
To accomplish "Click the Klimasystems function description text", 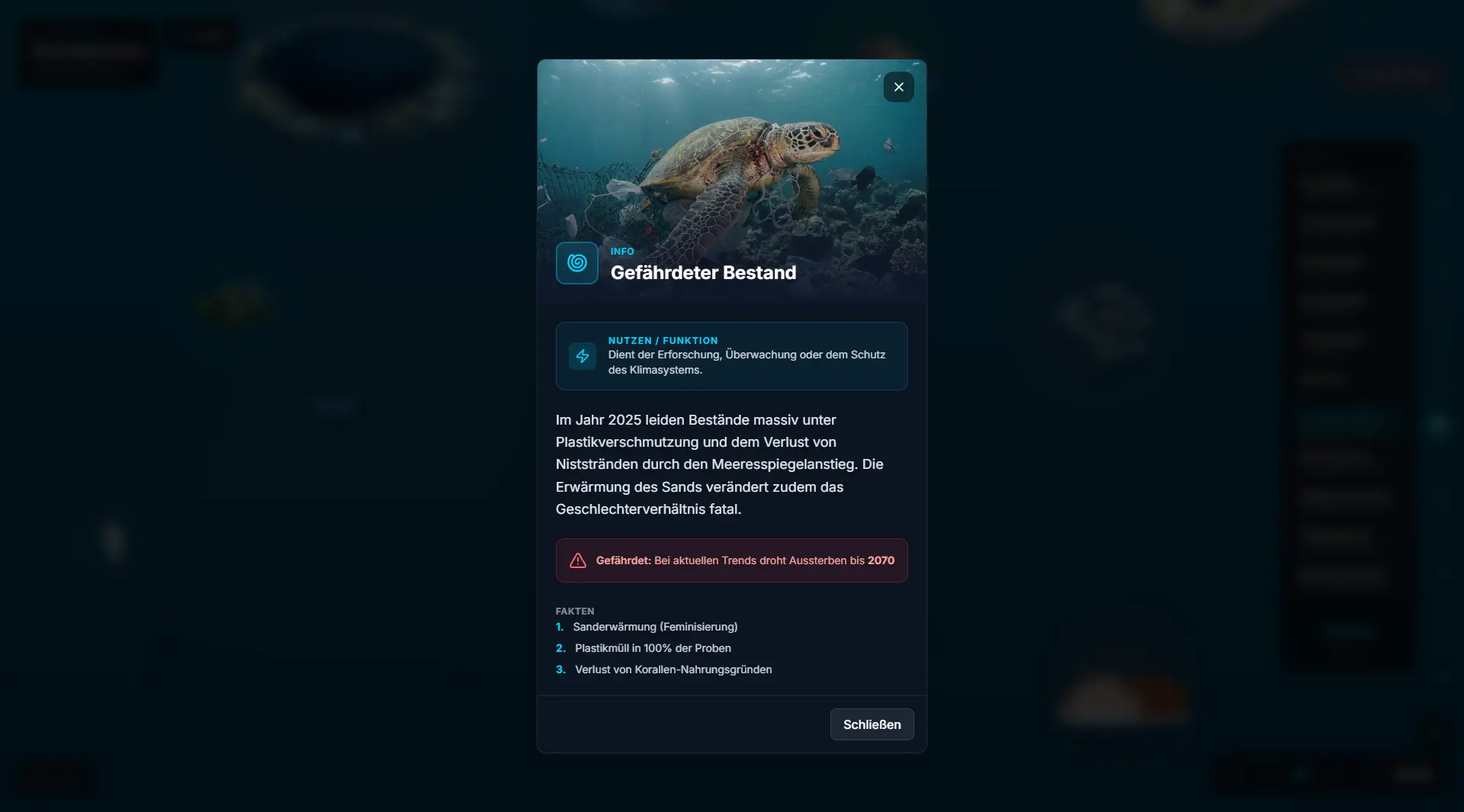I will coord(746,362).
